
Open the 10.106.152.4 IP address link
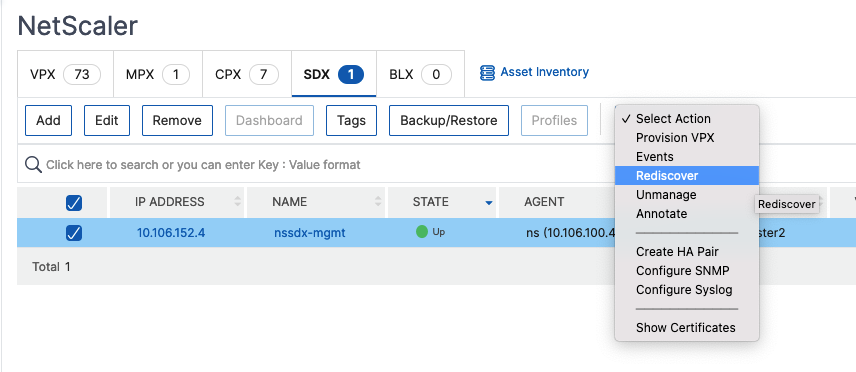coord(171,233)
